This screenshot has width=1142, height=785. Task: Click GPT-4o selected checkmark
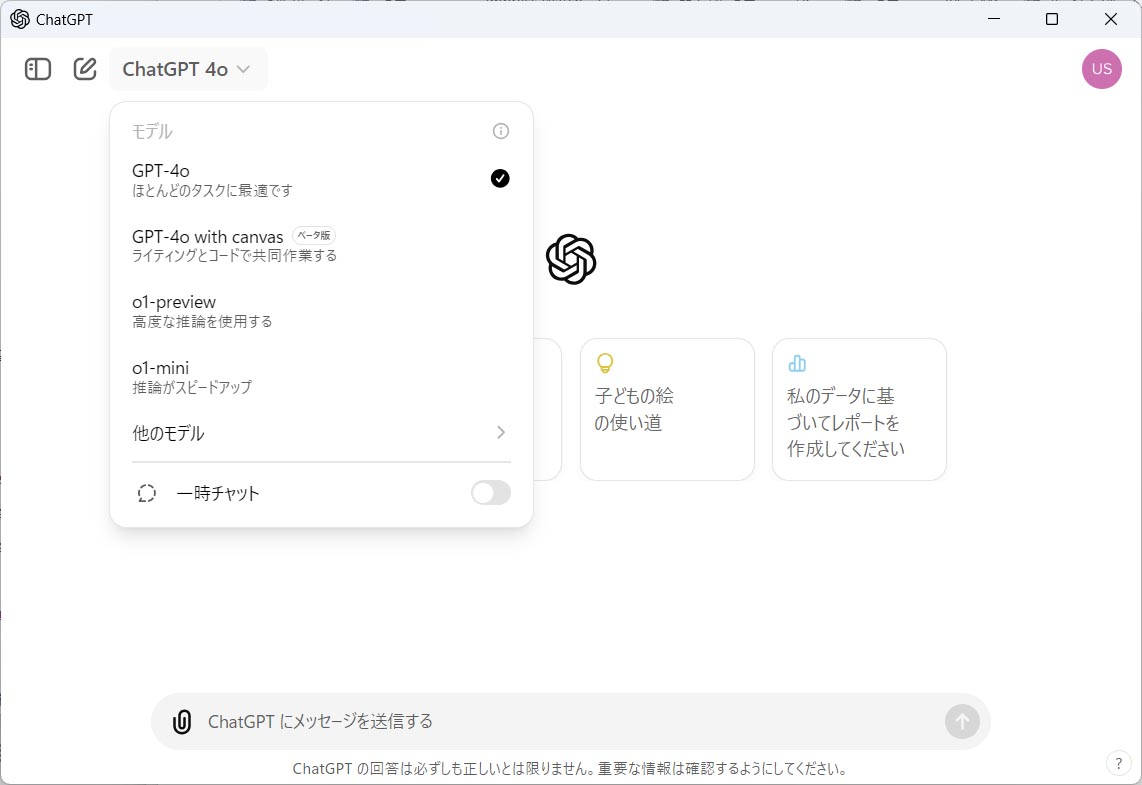coord(500,178)
